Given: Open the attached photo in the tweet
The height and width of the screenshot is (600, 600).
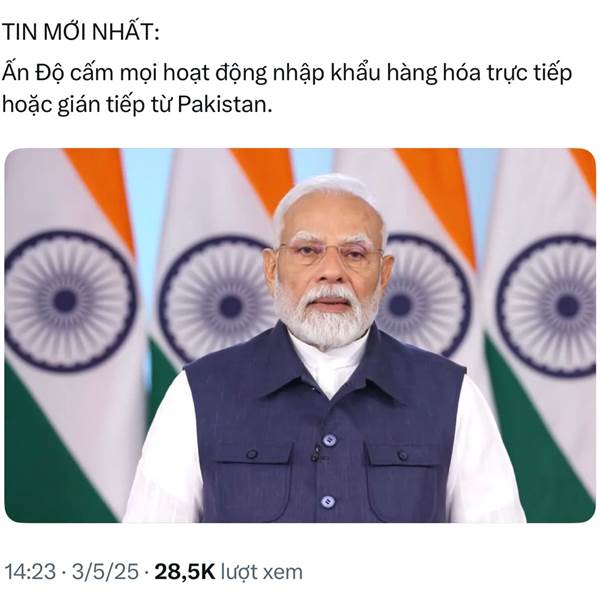Looking at the screenshot, I should [300, 335].
